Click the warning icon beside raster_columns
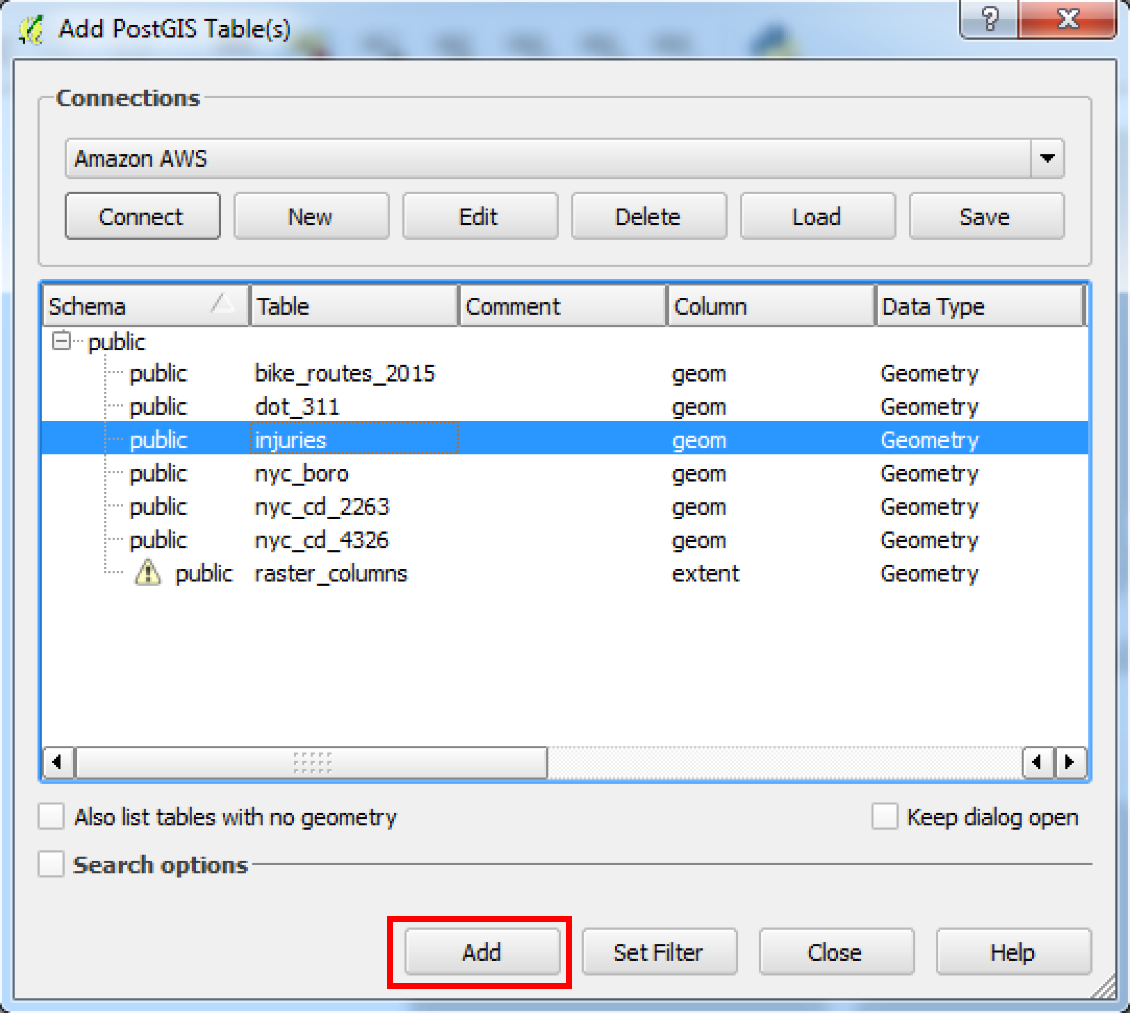Viewport: 1130px width, 1013px height. click(x=147, y=573)
